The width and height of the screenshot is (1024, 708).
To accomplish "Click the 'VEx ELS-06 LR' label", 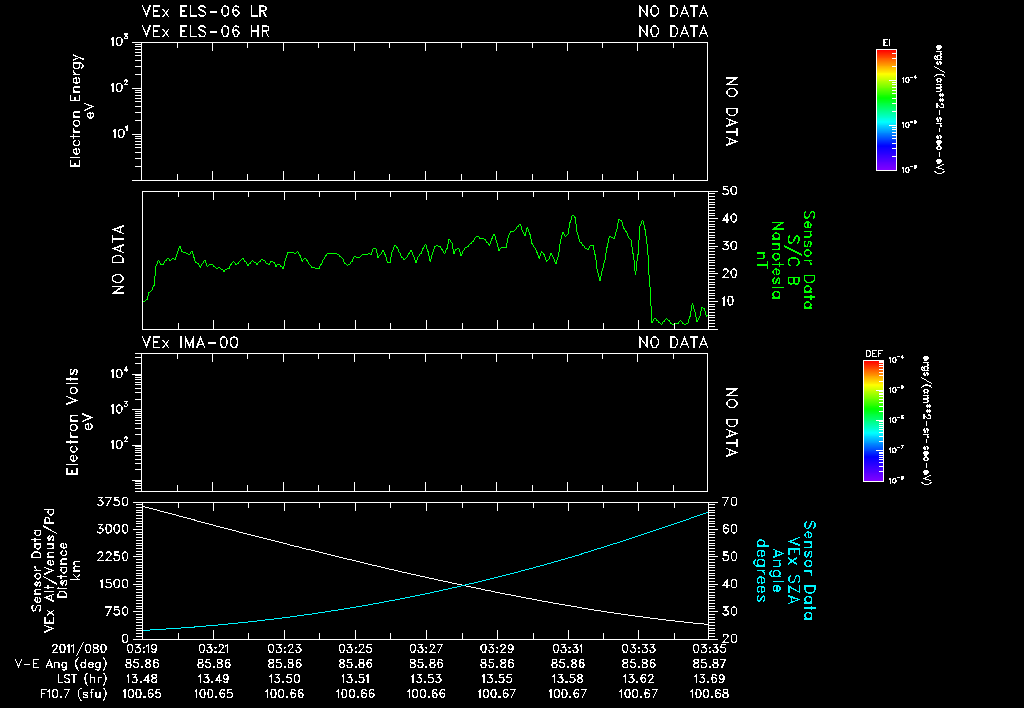I will click(x=204, y=12).
